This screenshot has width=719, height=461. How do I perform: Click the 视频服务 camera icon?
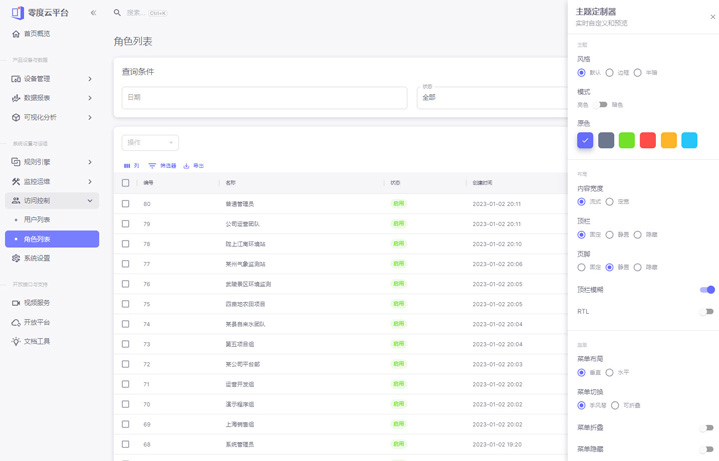coord(16,303)
